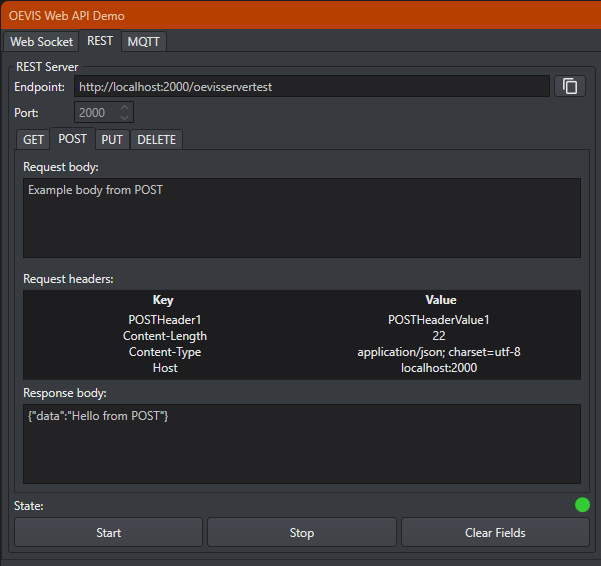
Task: Select the value 22 cell
Action: point(439,336)
